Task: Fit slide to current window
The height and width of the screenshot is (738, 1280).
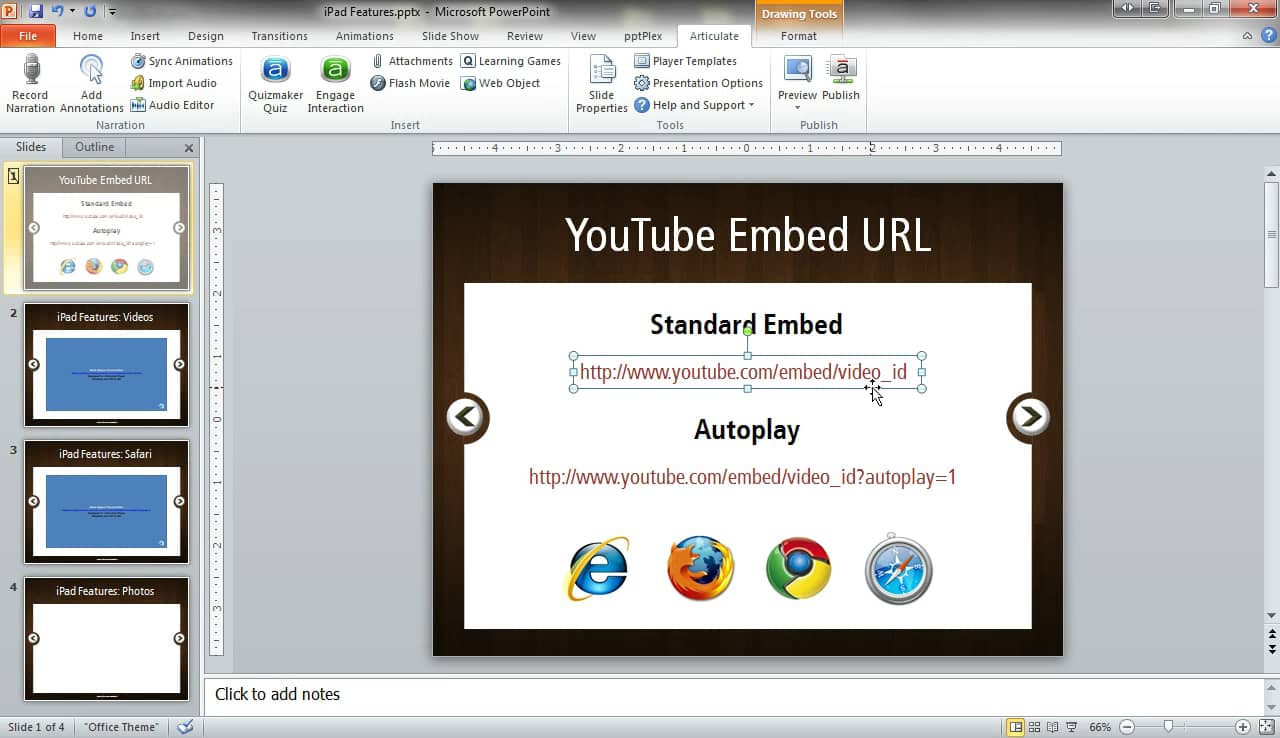Action: click(1267, 727)
